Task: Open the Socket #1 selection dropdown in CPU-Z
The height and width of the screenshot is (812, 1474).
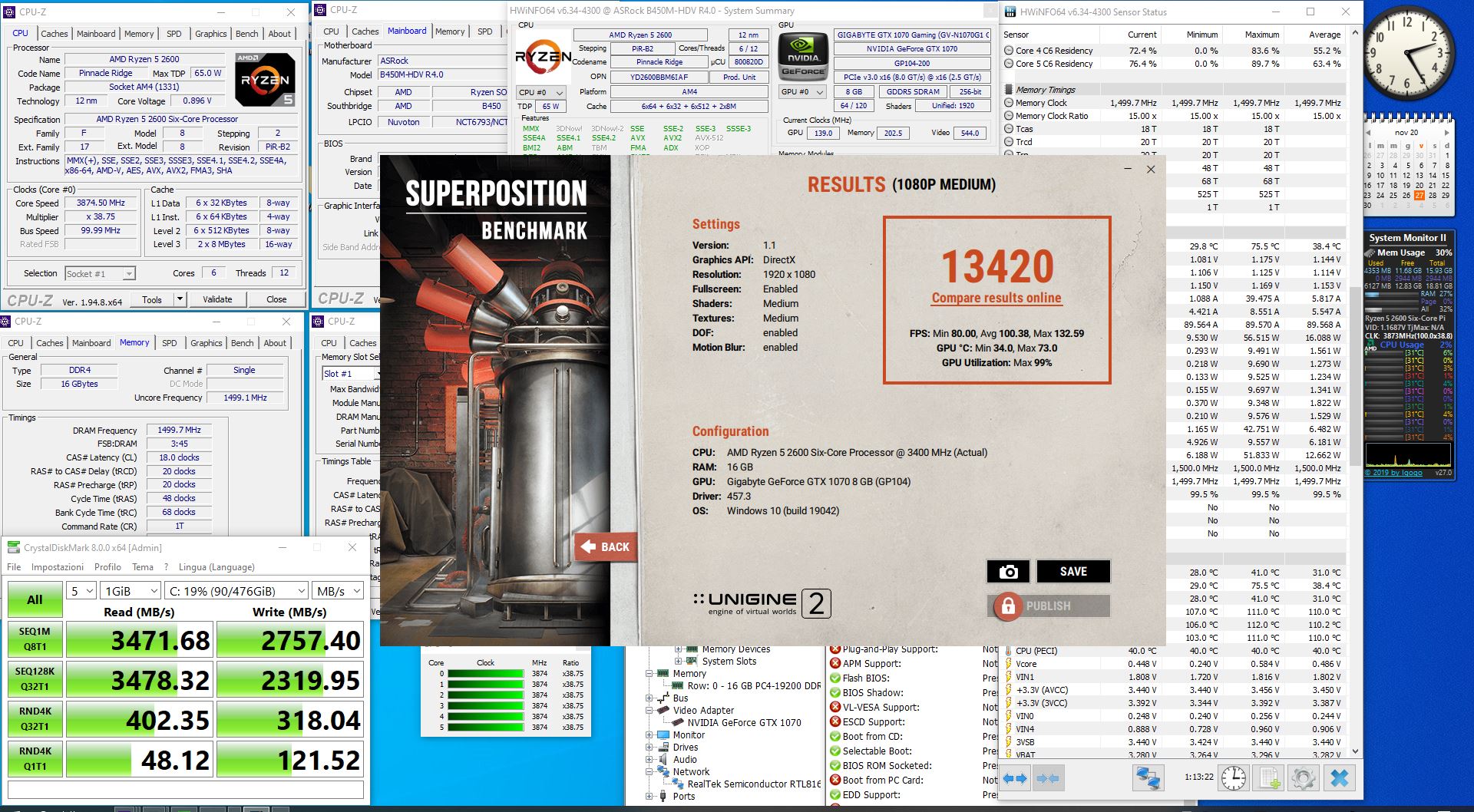Action: (x=100, y=273)
